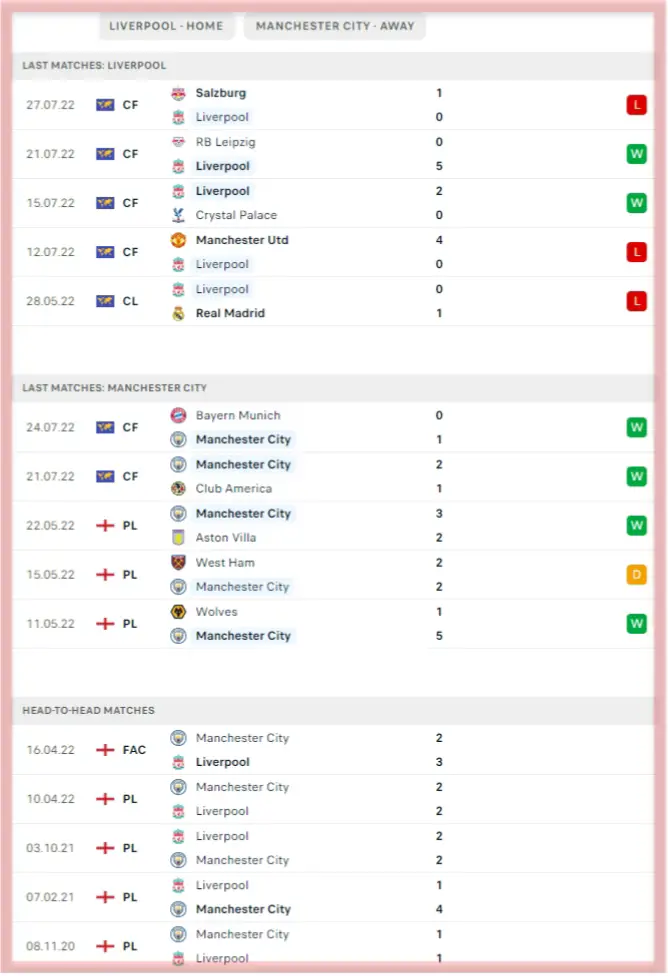
Task: Open the Real Madrid team link
Action: pyautogui.click(x=230, y=313)
